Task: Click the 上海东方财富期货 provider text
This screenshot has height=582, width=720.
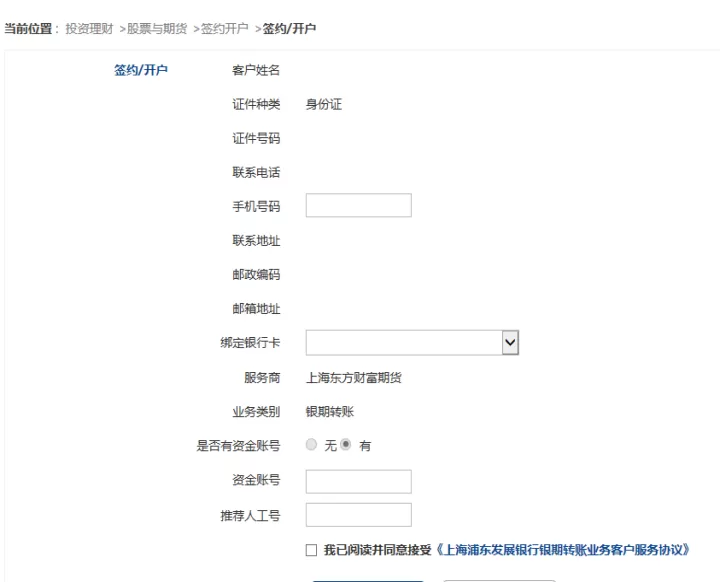Action: click(x=354, y=378)
